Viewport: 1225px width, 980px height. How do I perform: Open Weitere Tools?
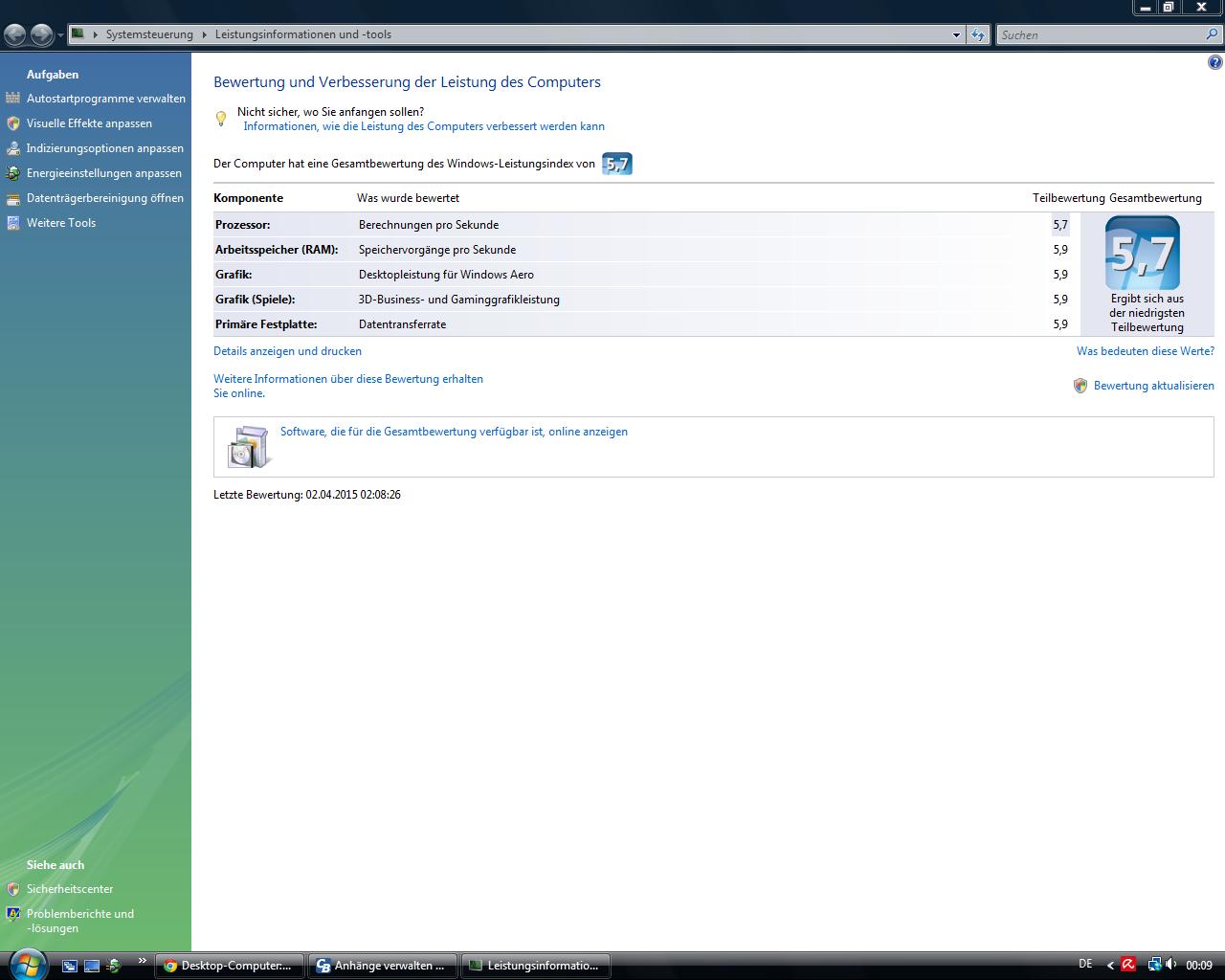pos(61,223)
